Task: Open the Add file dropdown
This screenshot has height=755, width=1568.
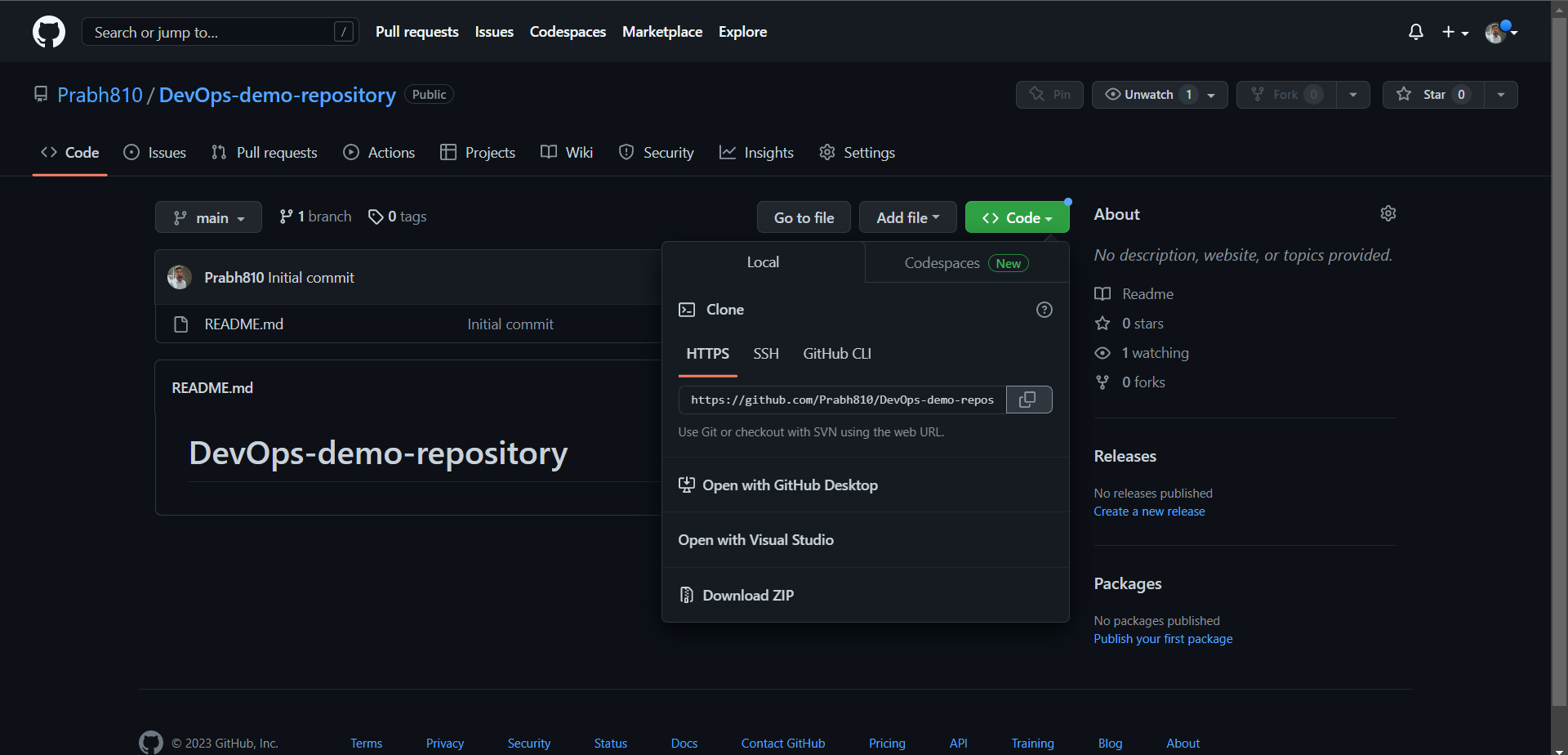Action: 907,217
